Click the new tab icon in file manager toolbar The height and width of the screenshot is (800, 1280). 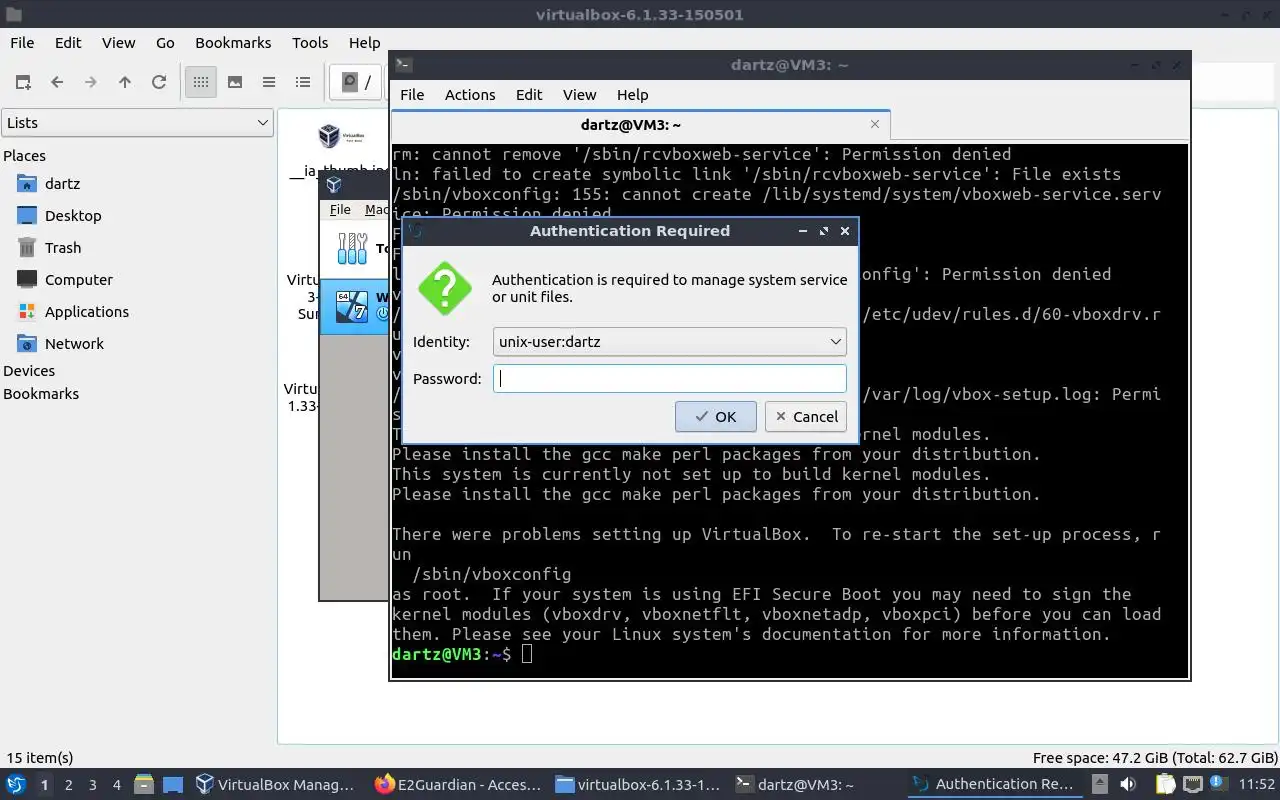tap(23, 82)
